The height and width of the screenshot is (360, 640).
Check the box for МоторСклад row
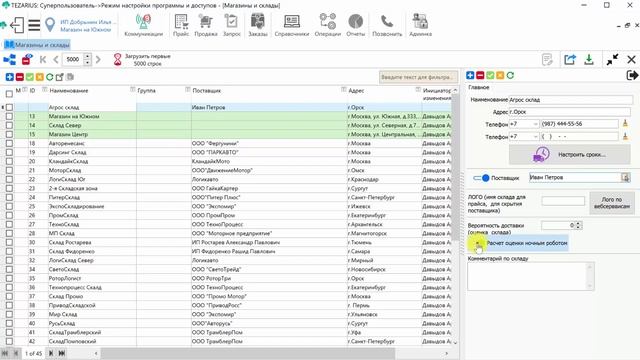(9, 170)
